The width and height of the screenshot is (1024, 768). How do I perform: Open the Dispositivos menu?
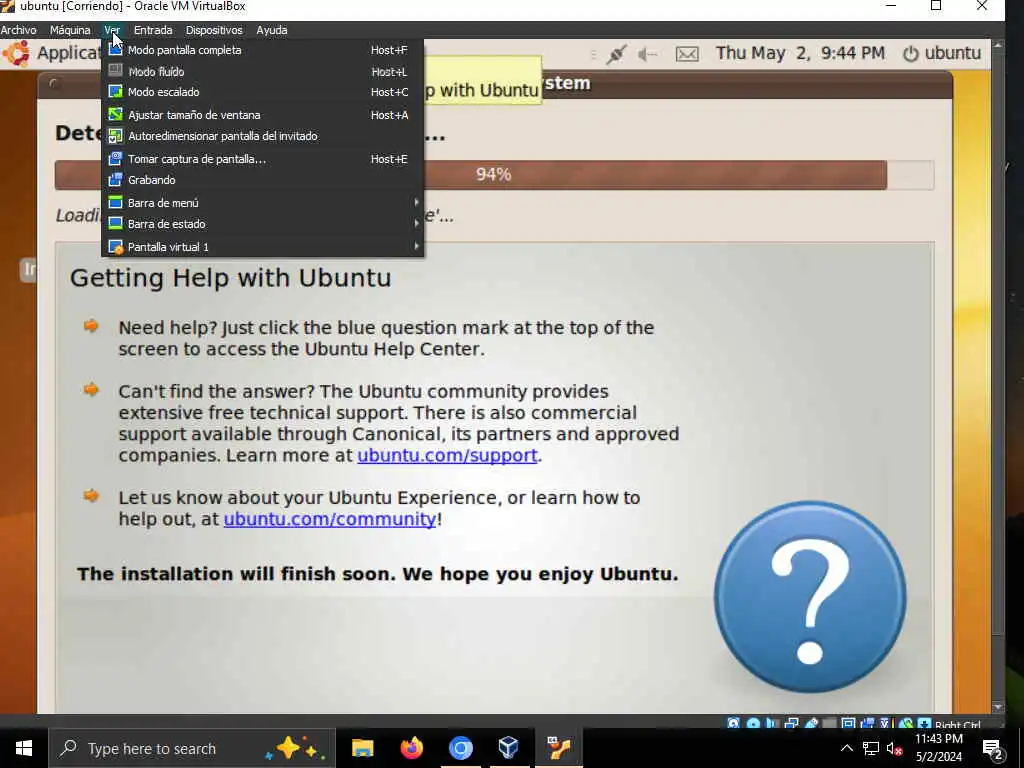coord(214,30)
